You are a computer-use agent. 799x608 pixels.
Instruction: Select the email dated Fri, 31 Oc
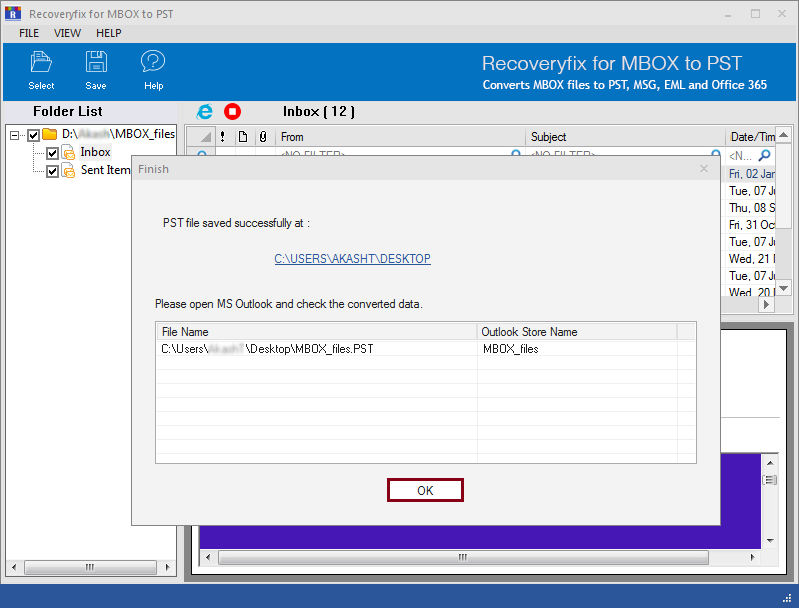coord(751,225)
